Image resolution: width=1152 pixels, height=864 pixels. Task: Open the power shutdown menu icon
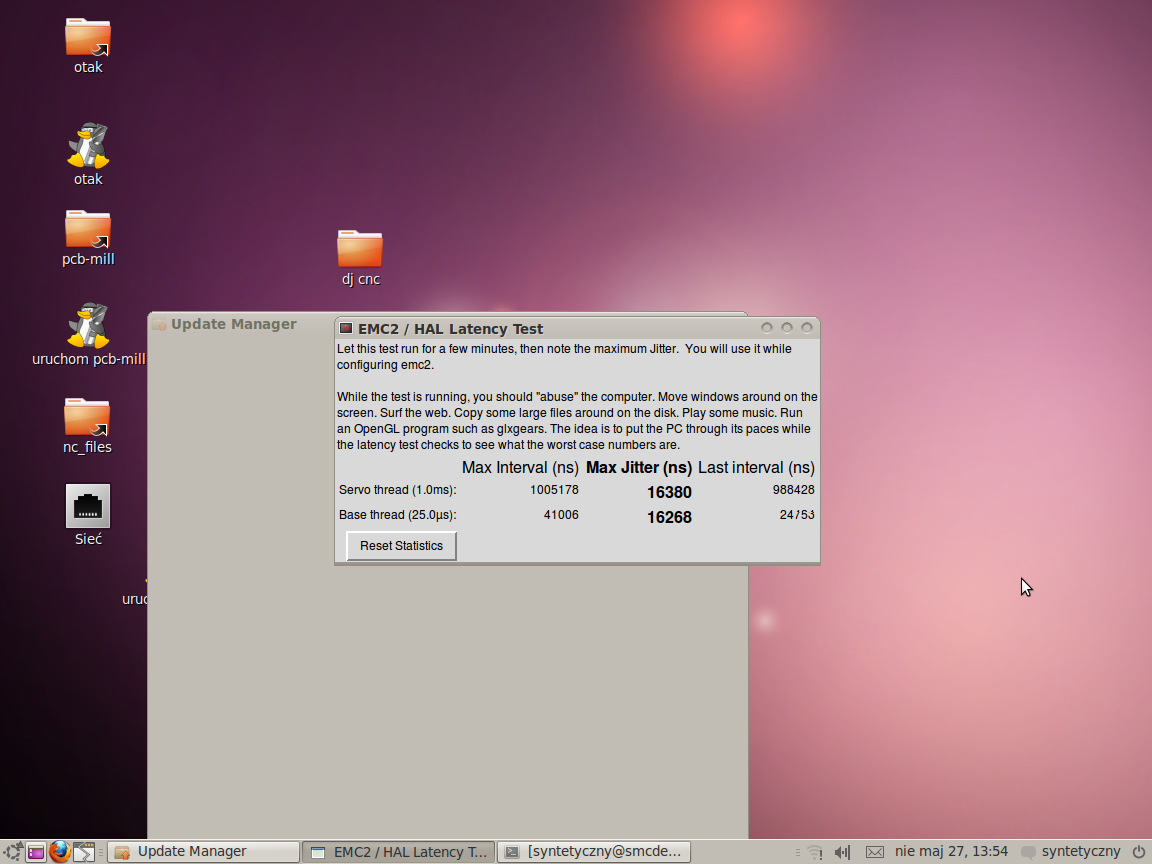pos(1138,852)
